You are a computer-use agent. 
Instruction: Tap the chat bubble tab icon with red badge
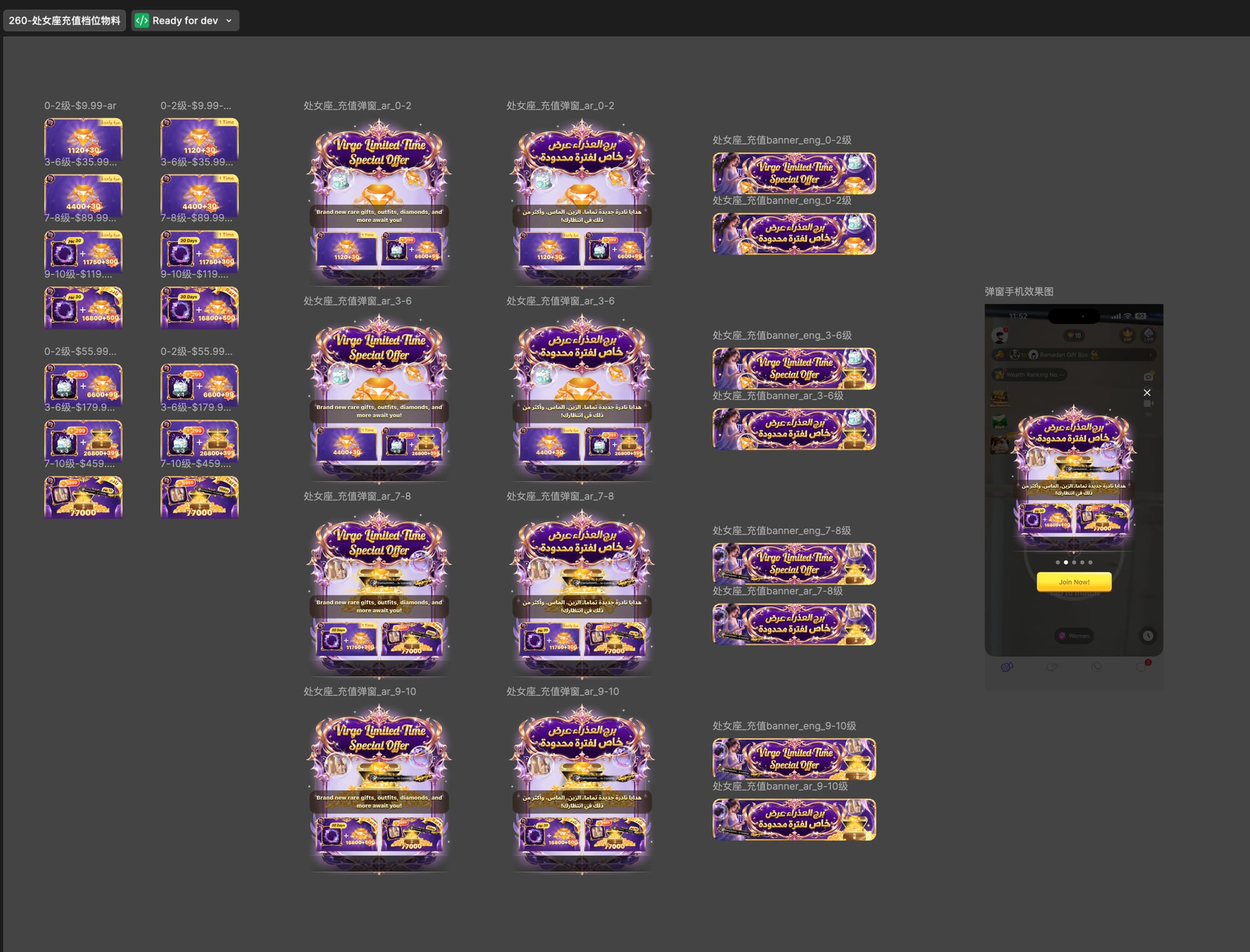pyautogui.click(x=1142, y=667)
